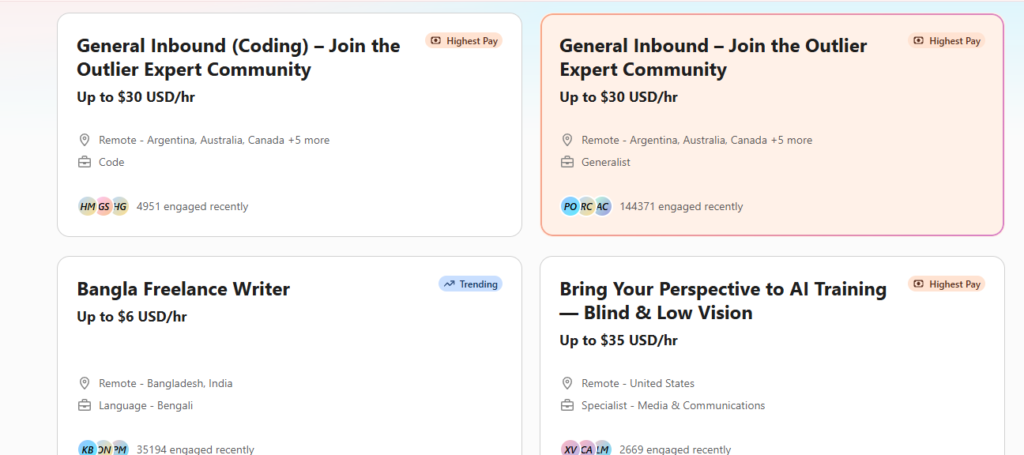
Task: Click the LM avatar on Blind & Low Vision card
Action: coord(603,449)
